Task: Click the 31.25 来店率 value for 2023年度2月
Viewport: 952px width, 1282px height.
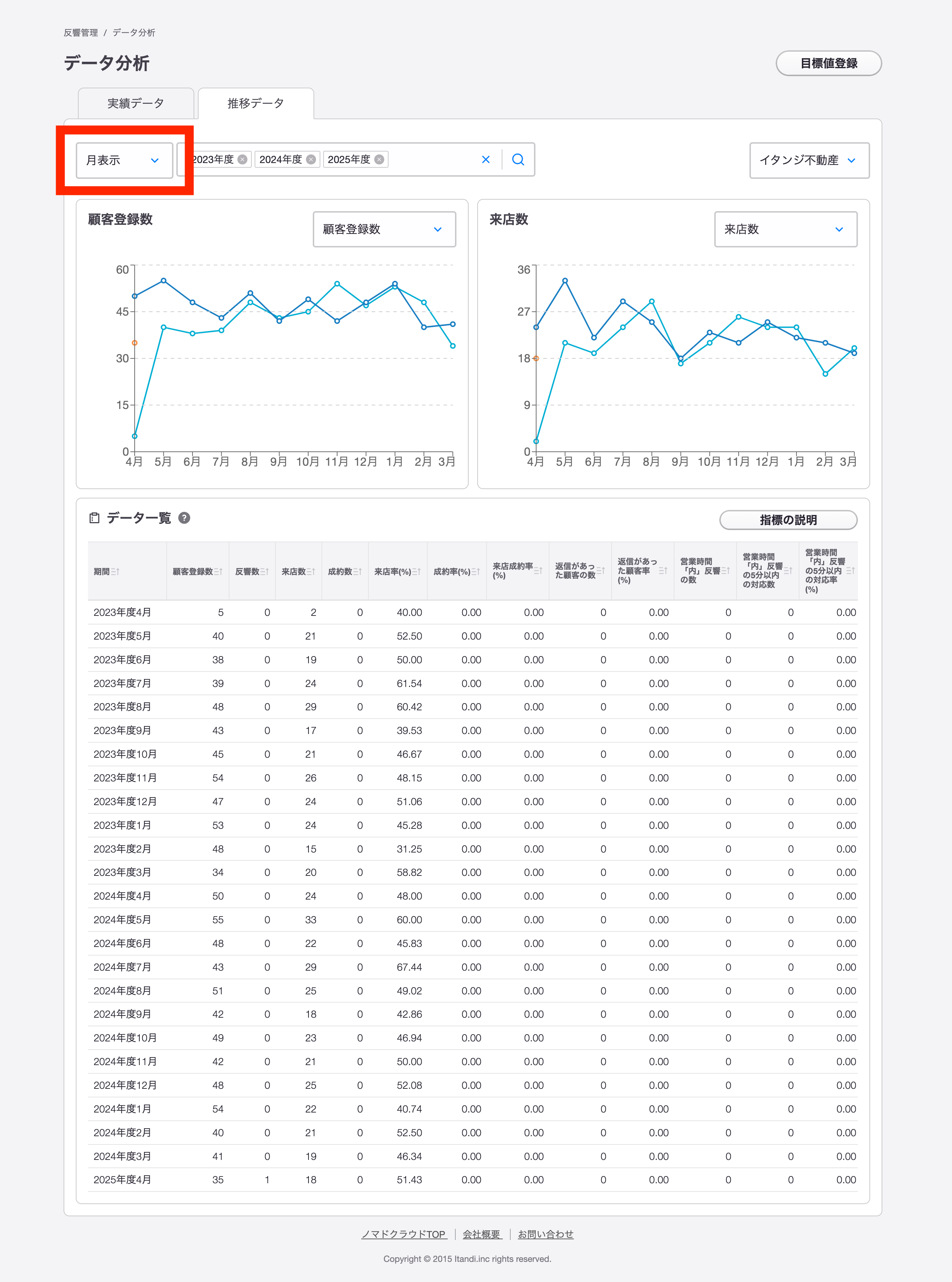Action: point(409,849)
